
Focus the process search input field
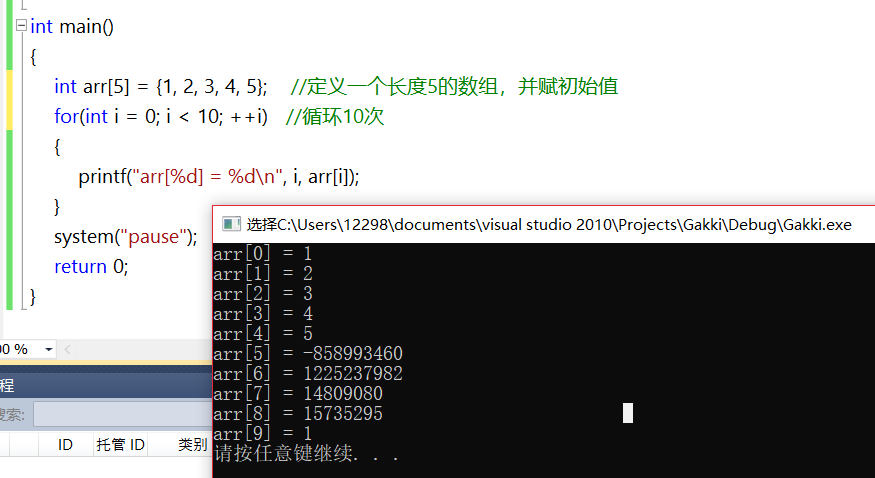click(123, 414)
